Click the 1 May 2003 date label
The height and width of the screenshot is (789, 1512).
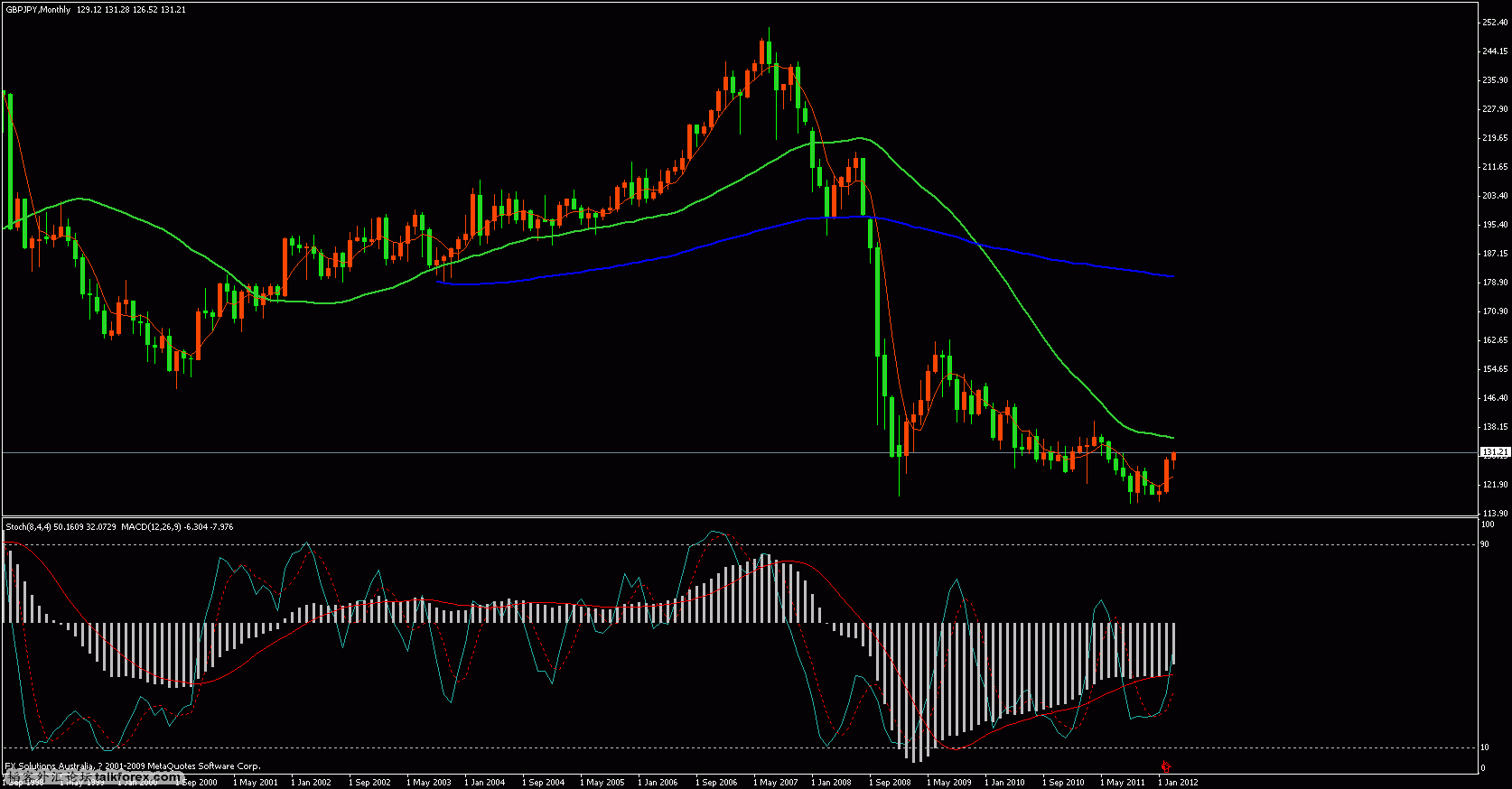(429, 783)
